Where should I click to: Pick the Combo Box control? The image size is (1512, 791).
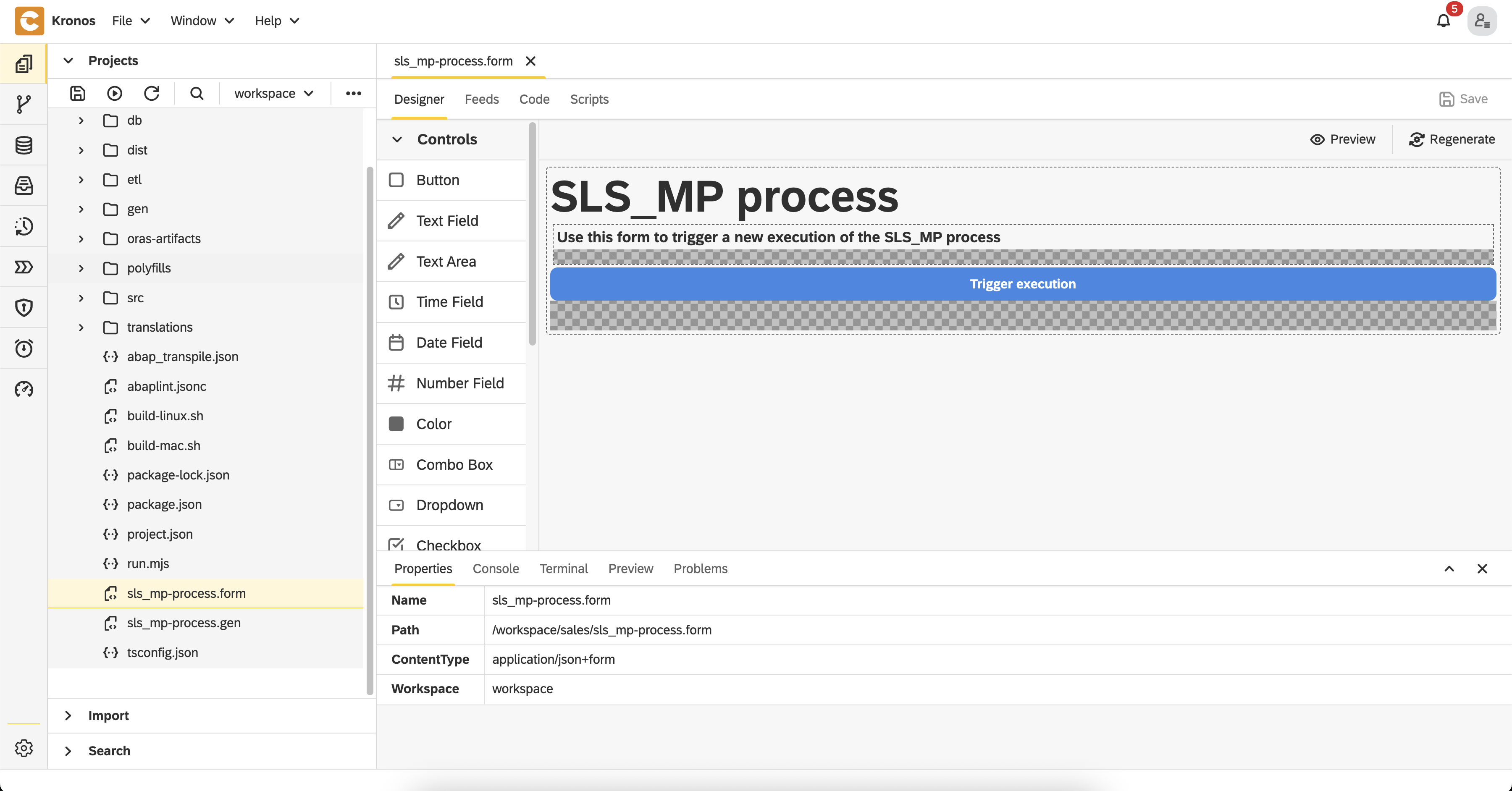point(451,464)
